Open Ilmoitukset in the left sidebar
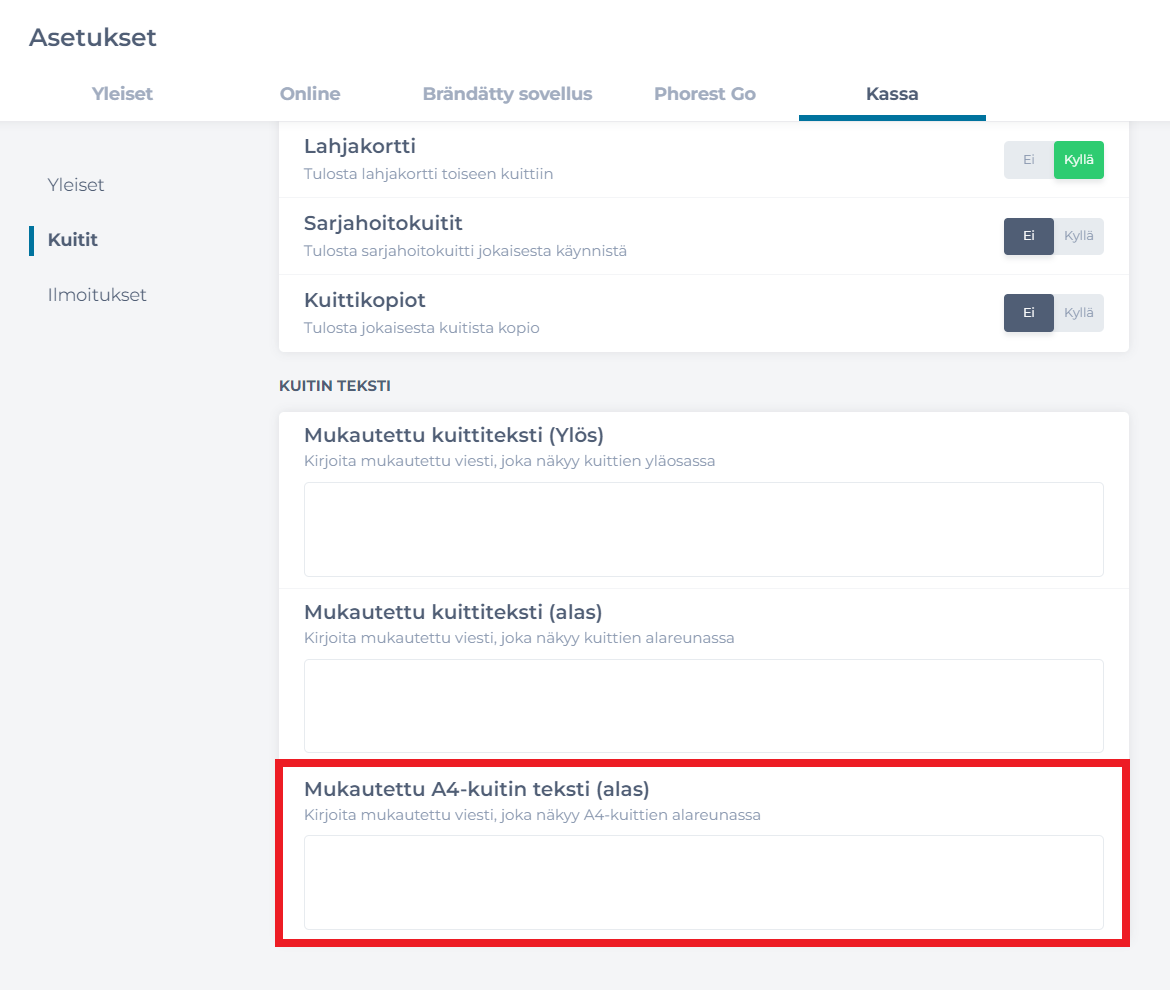 [97, 295]
